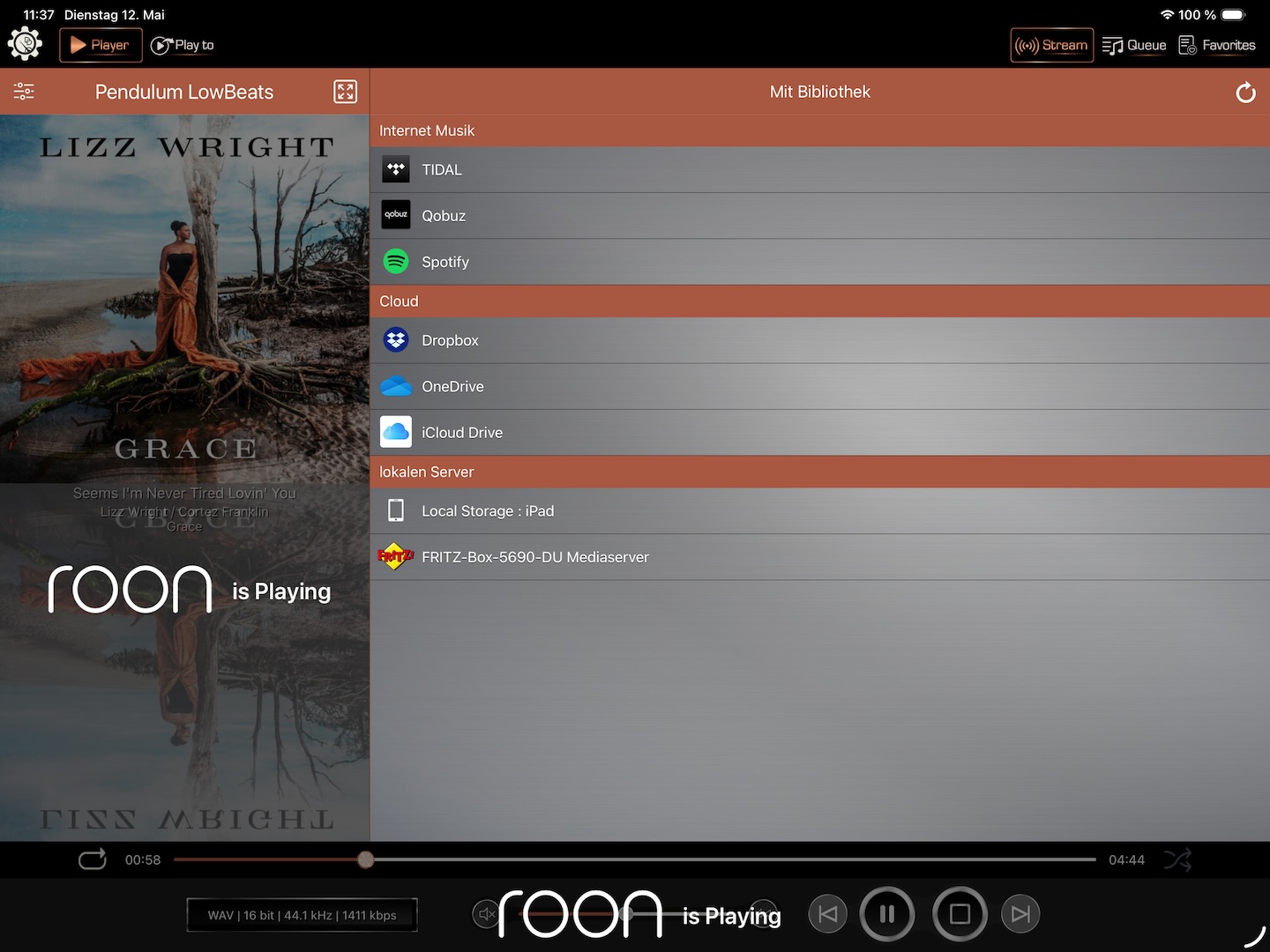Click the 'Pendulum LowBeats' device title
This screenshot has height=952, width=1270.
click(x=184, y=92)
